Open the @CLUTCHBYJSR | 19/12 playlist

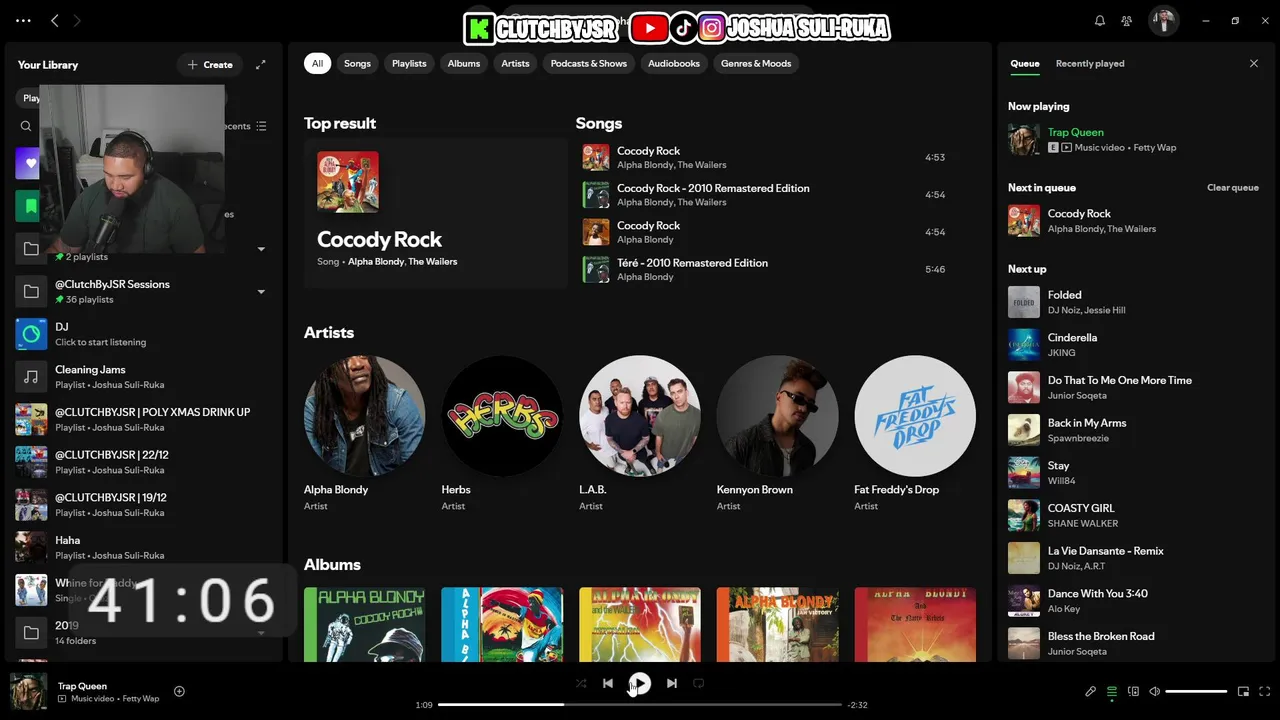(144, 505)
